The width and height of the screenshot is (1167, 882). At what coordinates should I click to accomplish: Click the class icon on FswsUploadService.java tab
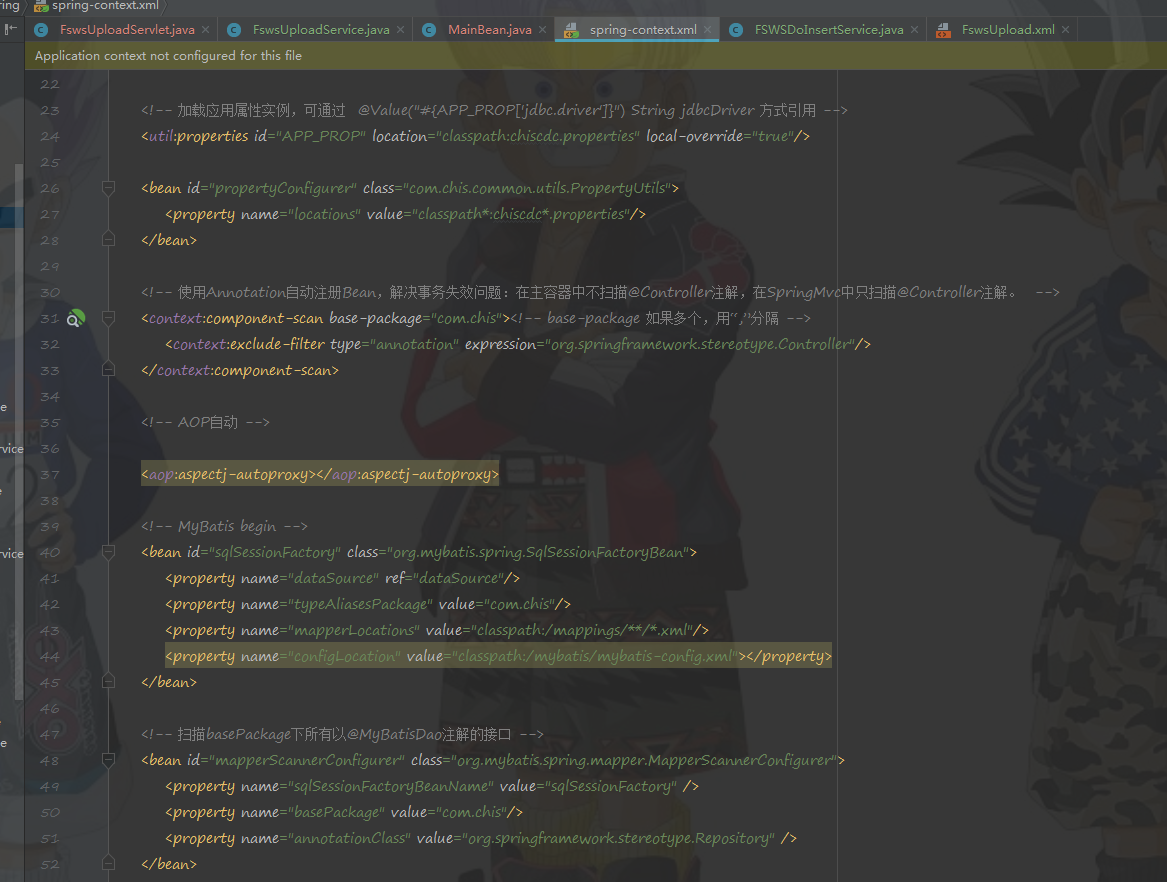(235, 29)
